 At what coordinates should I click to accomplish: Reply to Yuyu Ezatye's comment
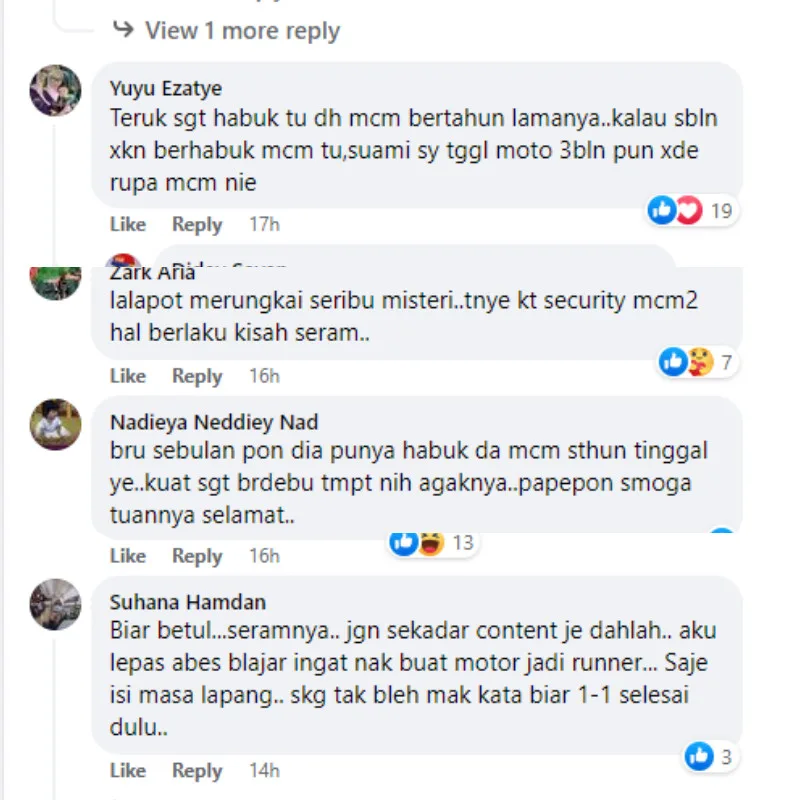tap(197, 224)
